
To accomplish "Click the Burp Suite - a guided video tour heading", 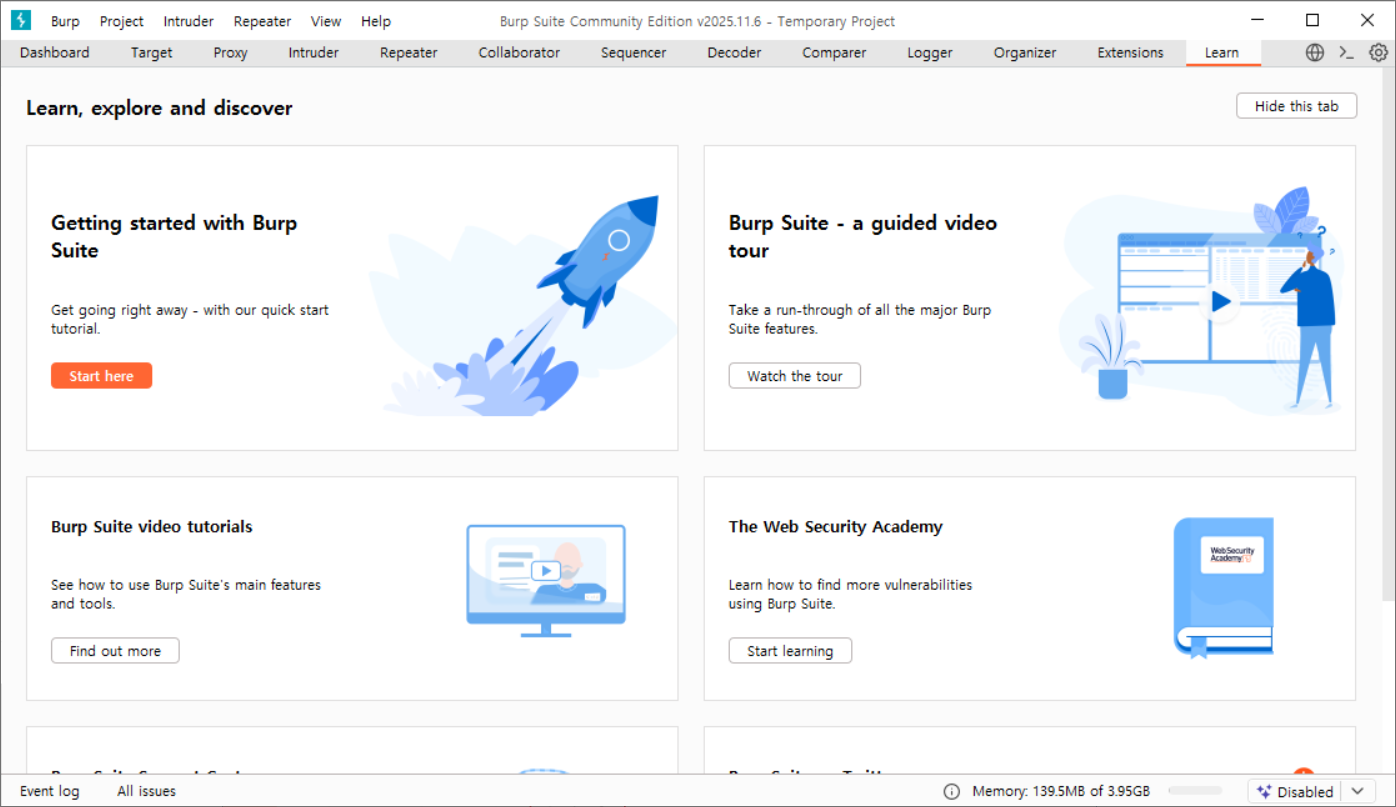I will pos(863,237).
